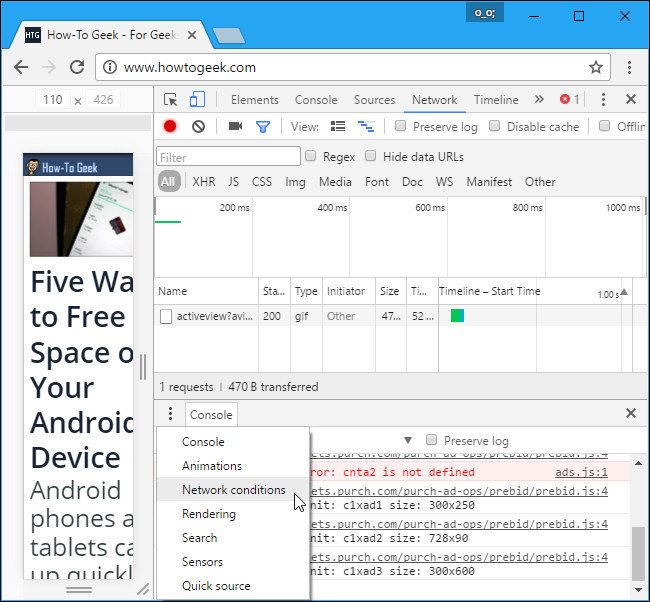Open the Elements tab
The width and height of the screenshot is (650, 602).
click(255, 100)
